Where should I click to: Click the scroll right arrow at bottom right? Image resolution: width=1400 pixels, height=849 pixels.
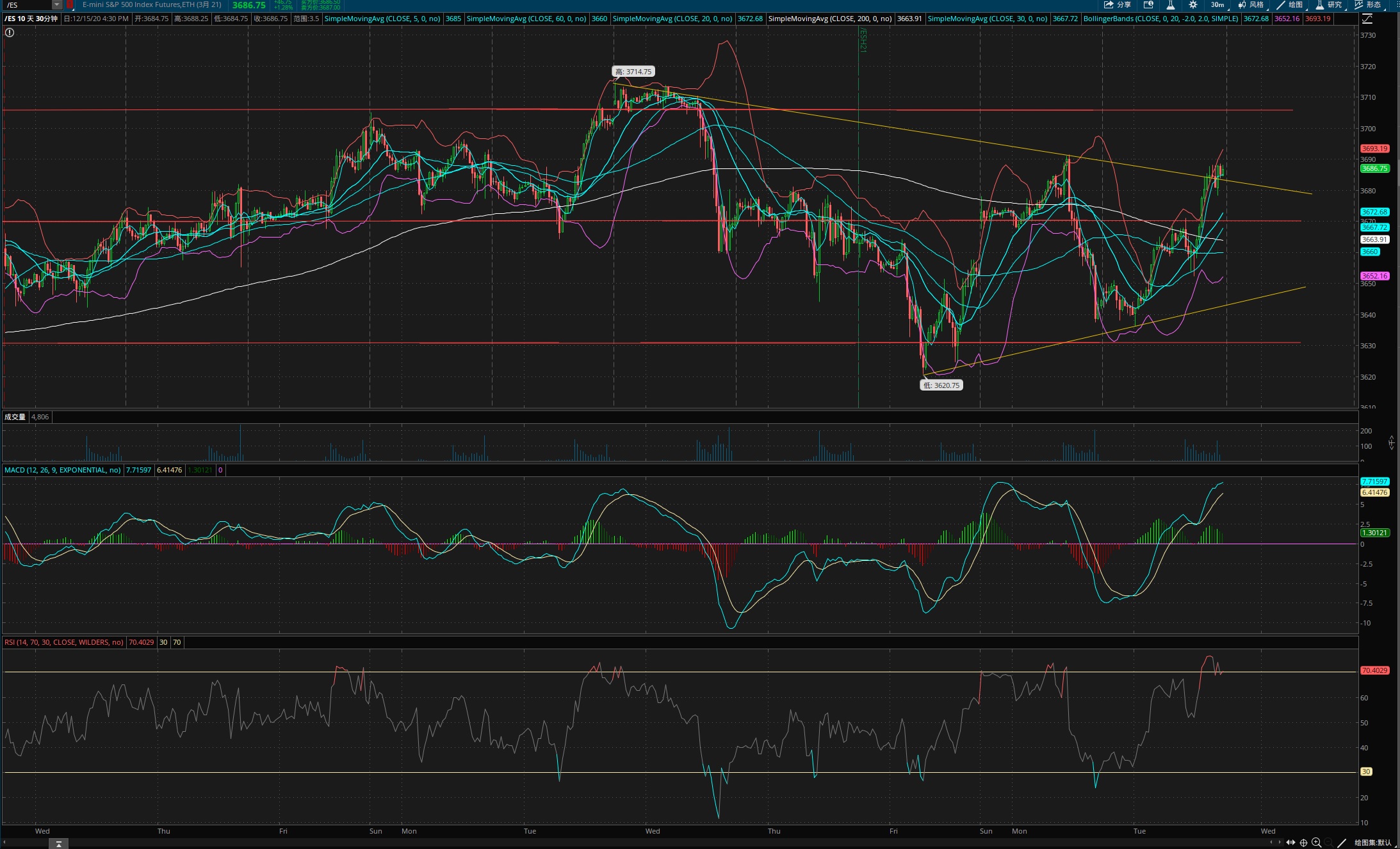pos(1280,843)
